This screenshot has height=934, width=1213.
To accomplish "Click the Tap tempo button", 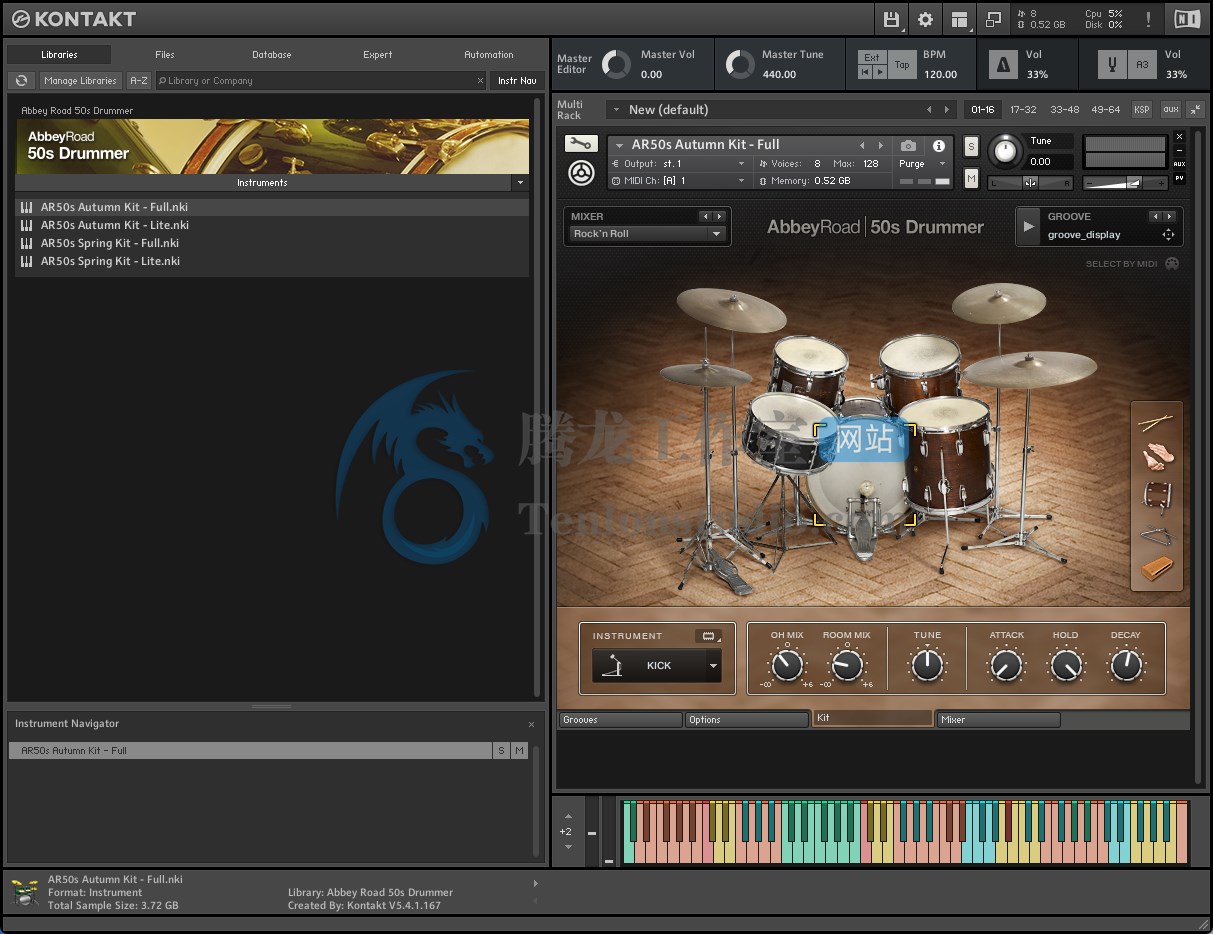I will pos(902,65).
